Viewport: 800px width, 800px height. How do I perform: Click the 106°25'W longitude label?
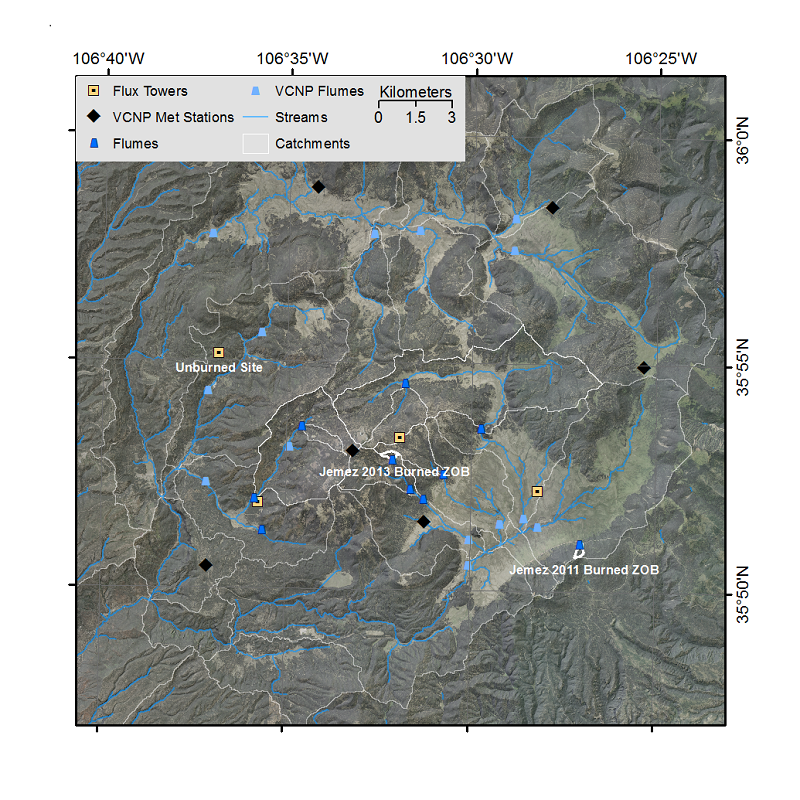[663, 58]
